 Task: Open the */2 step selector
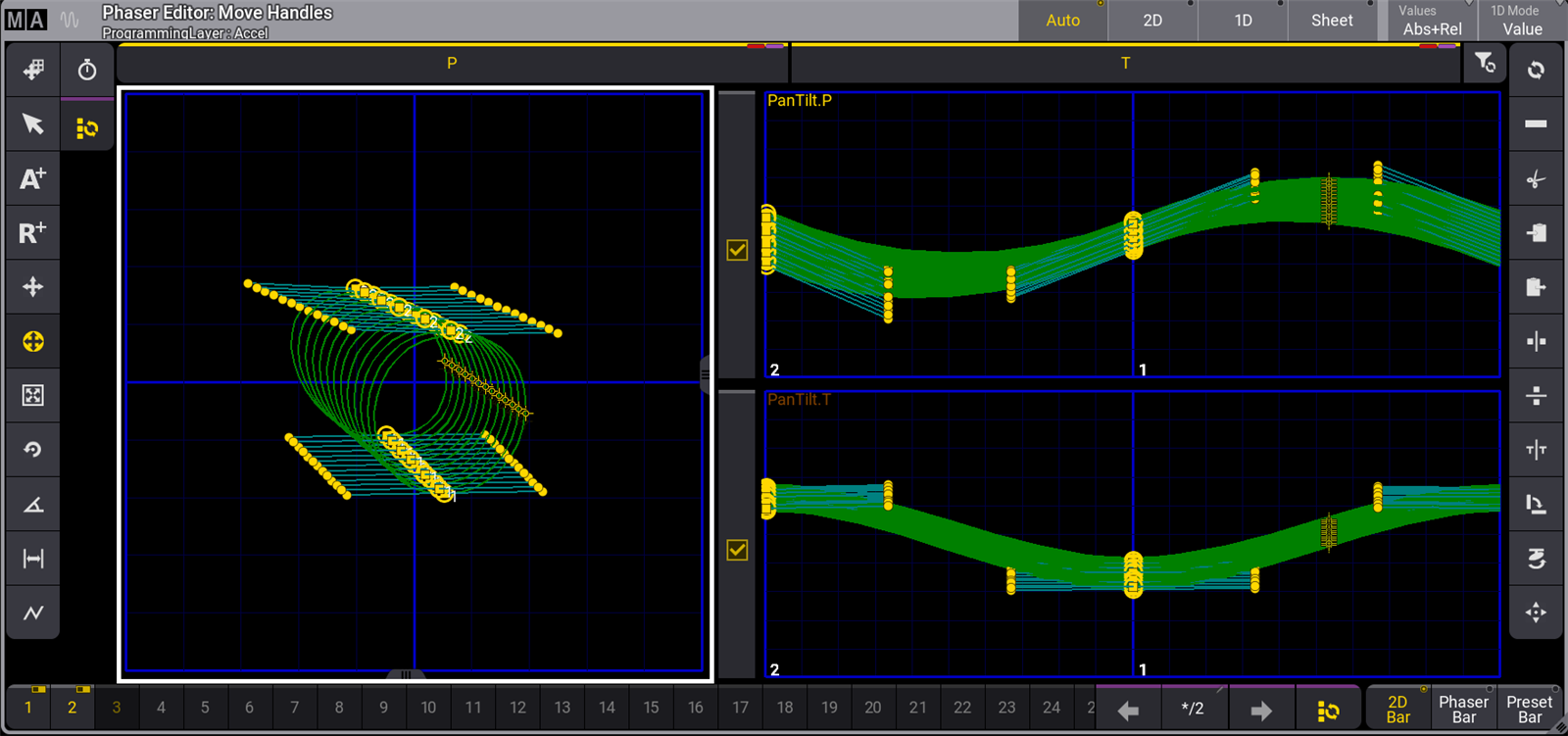tap(1192, 709)
